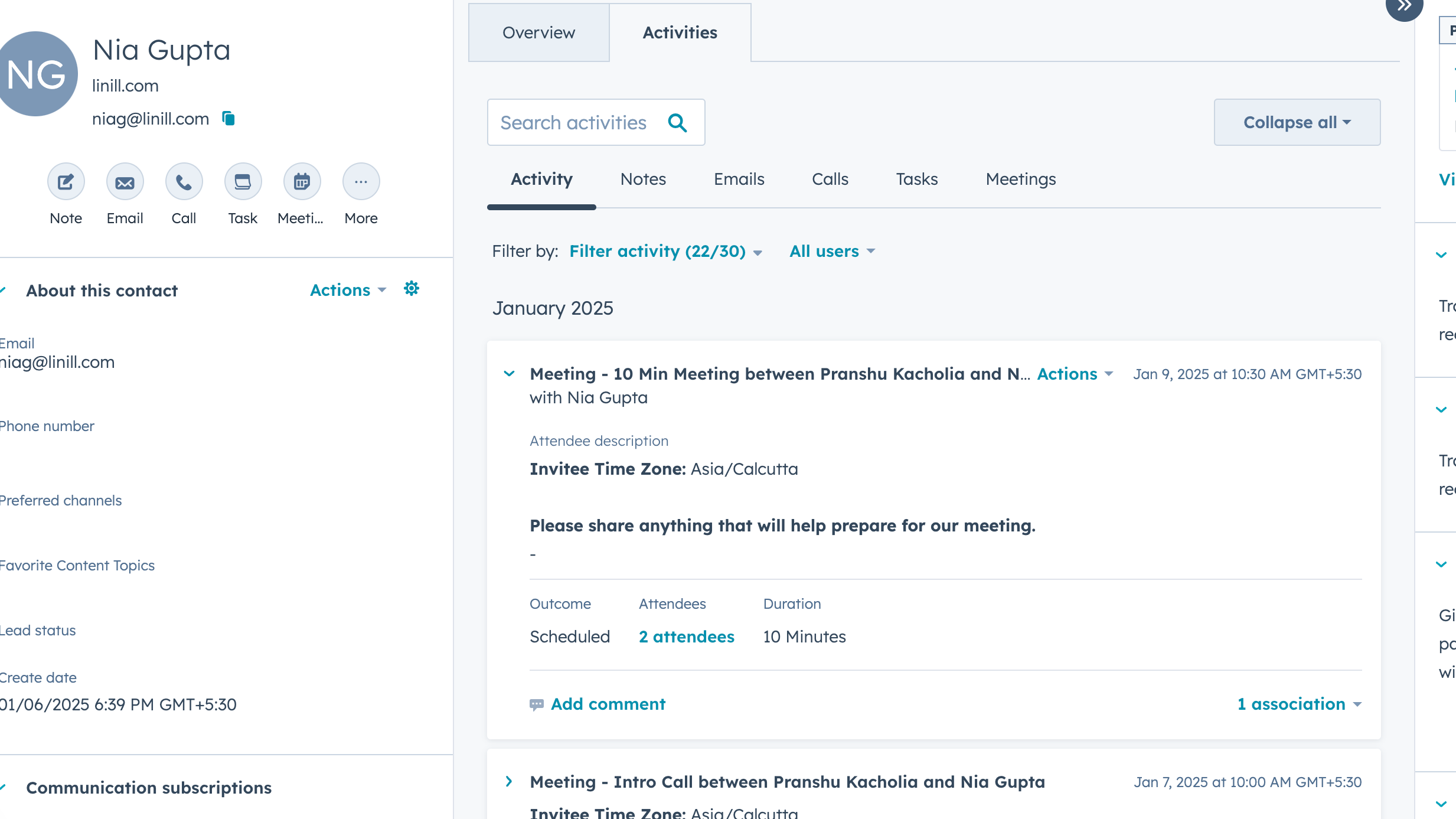Collapse the 10 Min Meeting activity card
Screen dimensions: 1456x819
click(509, 374)
